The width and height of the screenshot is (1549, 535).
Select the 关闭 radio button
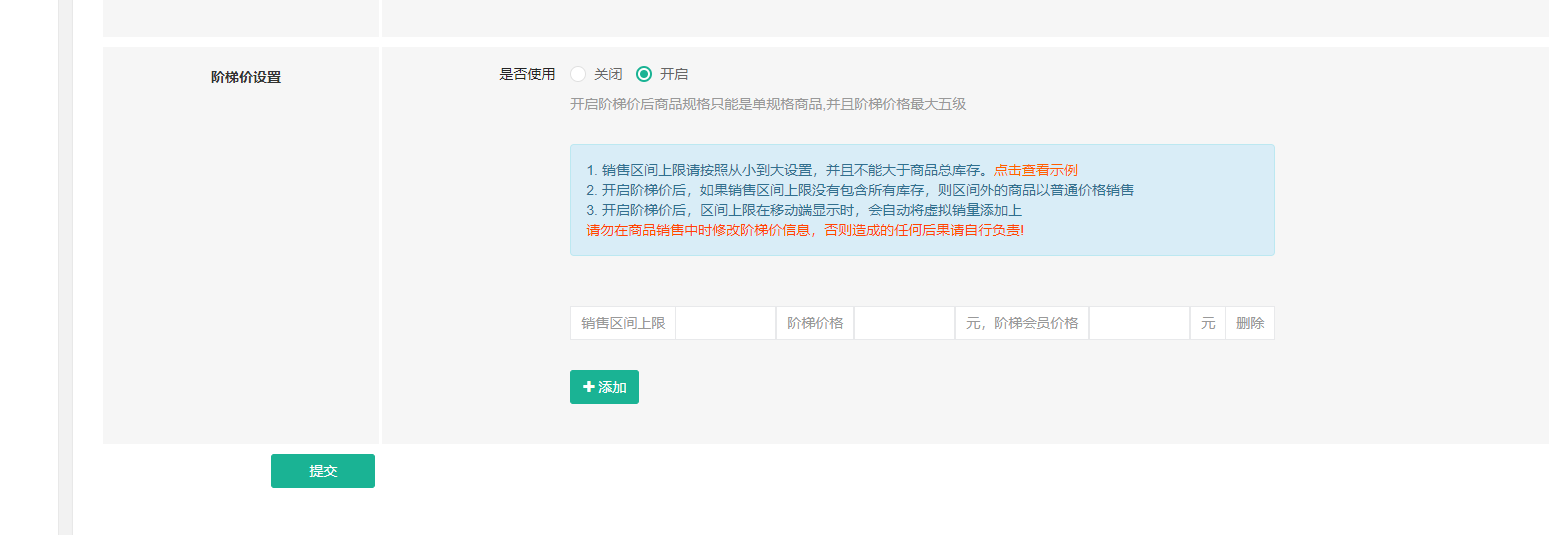click(x=578, y=74)
